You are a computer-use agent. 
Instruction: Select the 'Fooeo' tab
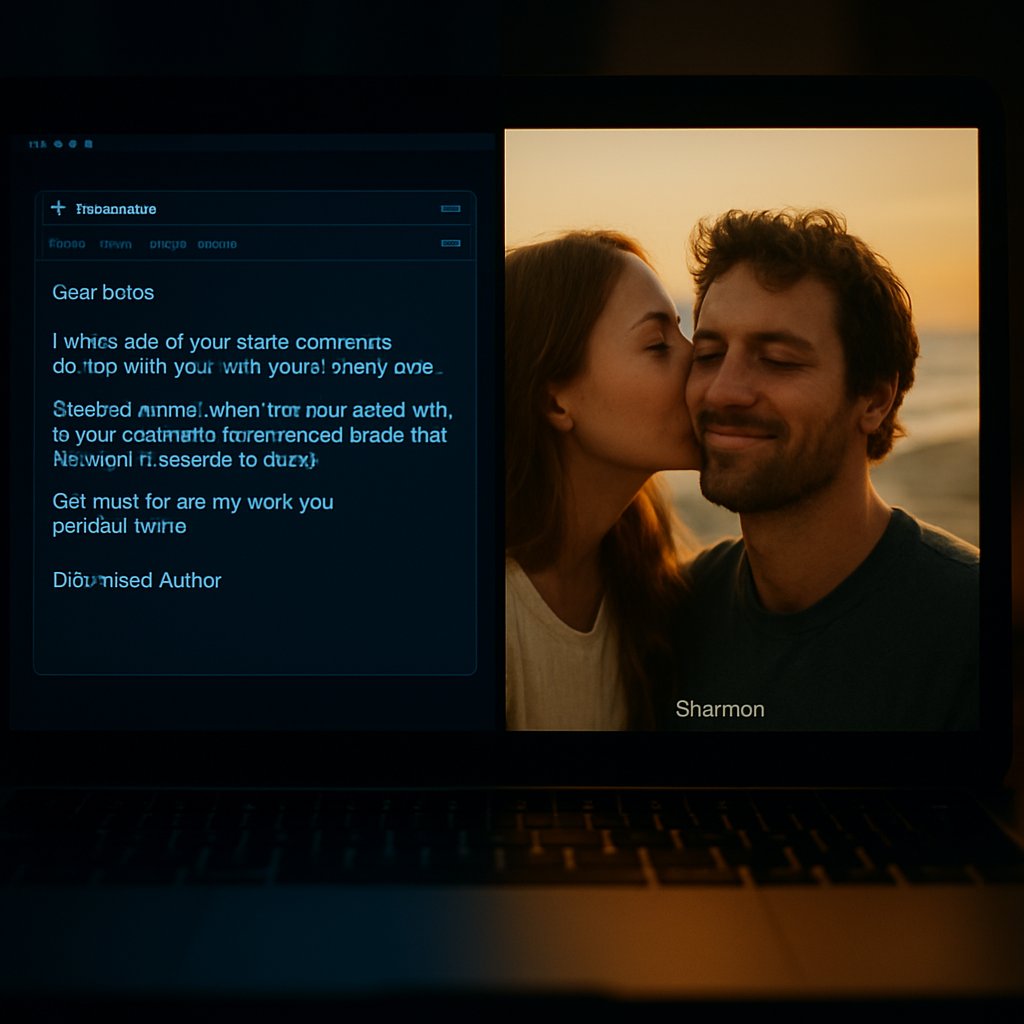67,244
